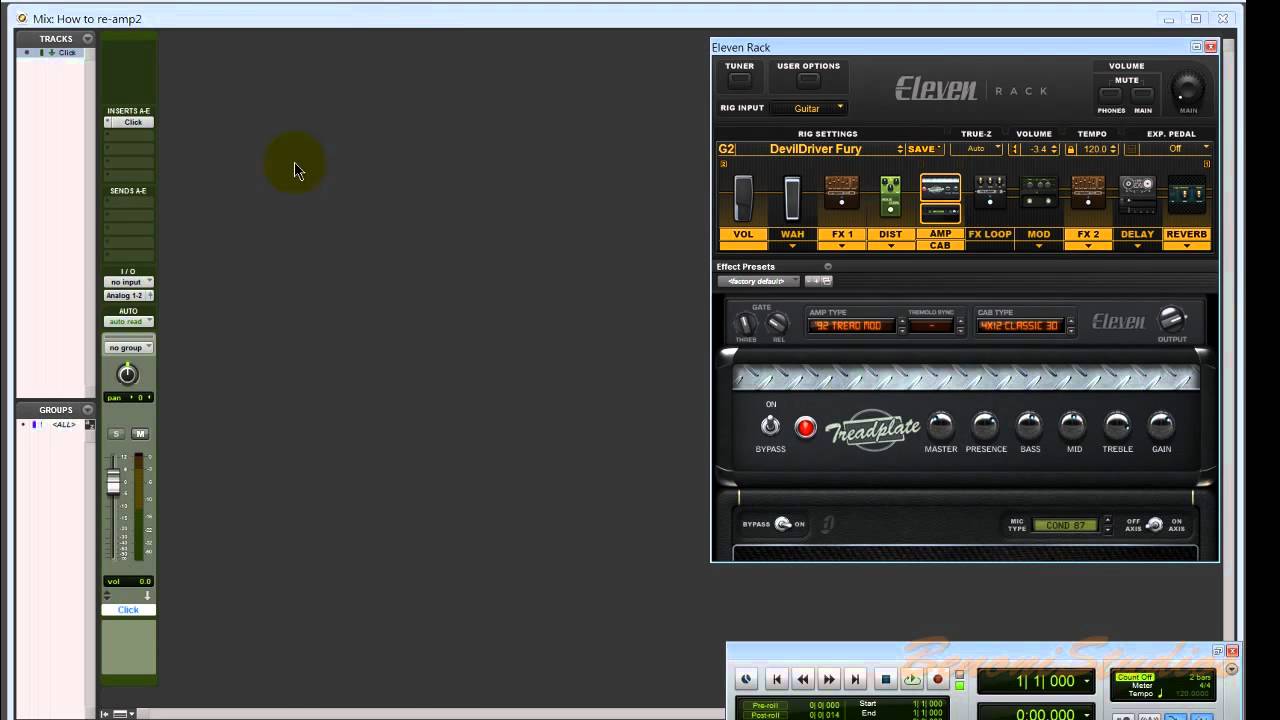Open the Exp. Pedal Off dropdown
1280x720 pixels.
click(x=1176, y=149)
